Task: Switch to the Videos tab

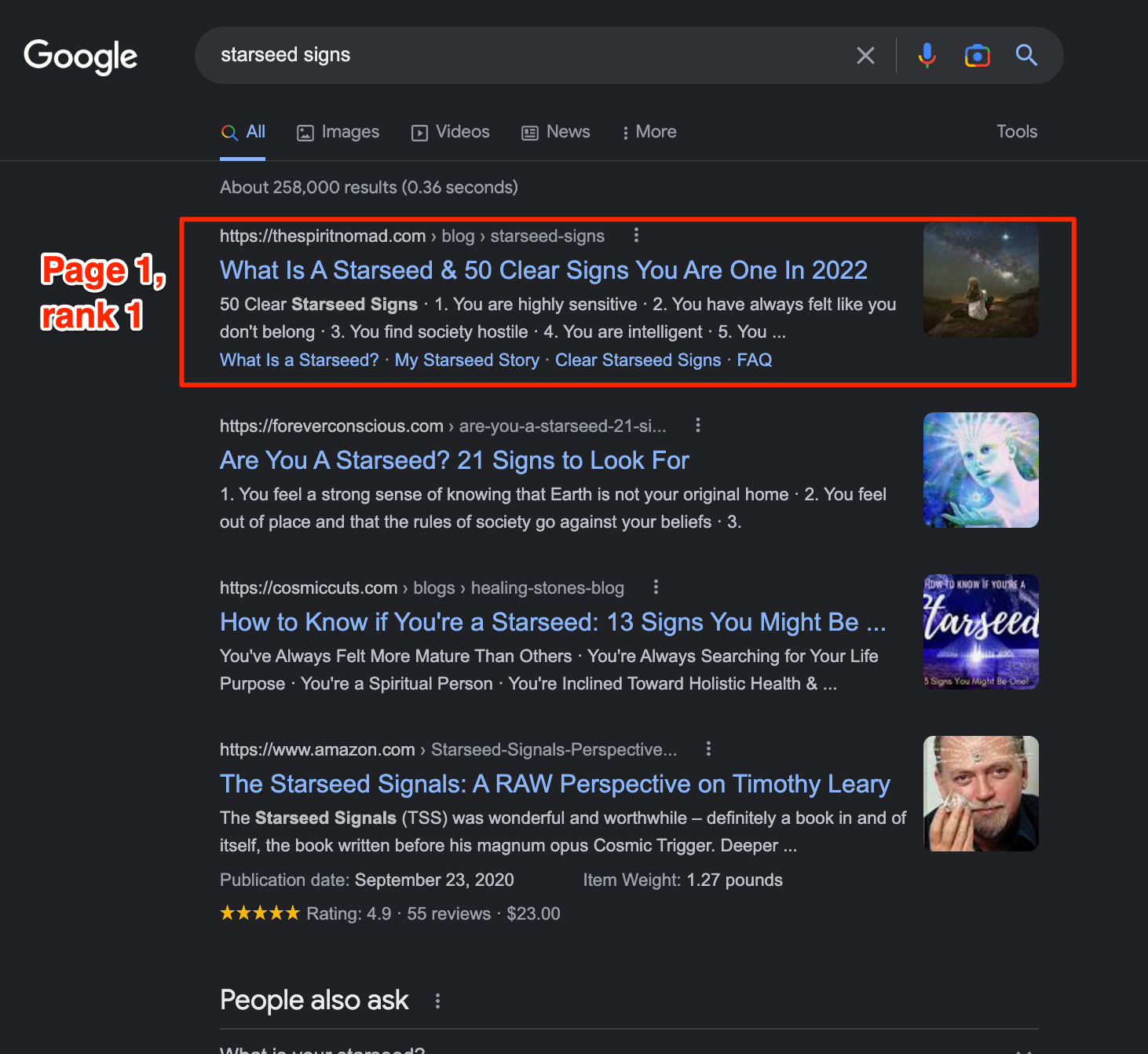Action: coord(451,132)
